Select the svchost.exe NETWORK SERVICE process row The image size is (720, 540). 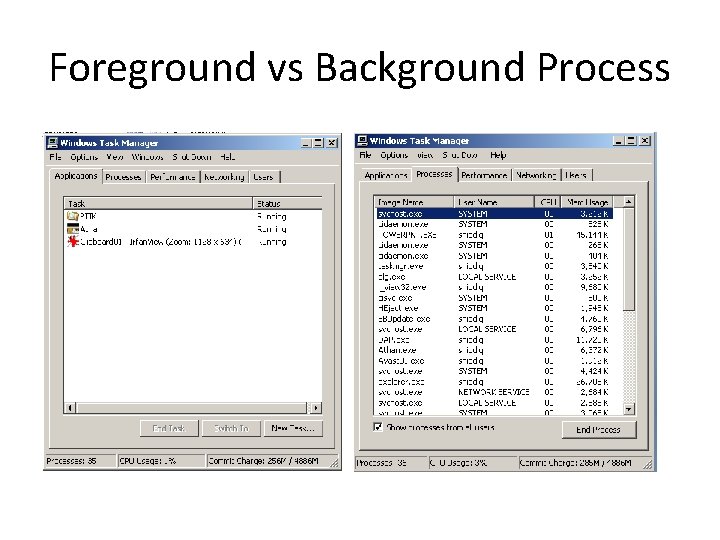click(x=494, y=393)
